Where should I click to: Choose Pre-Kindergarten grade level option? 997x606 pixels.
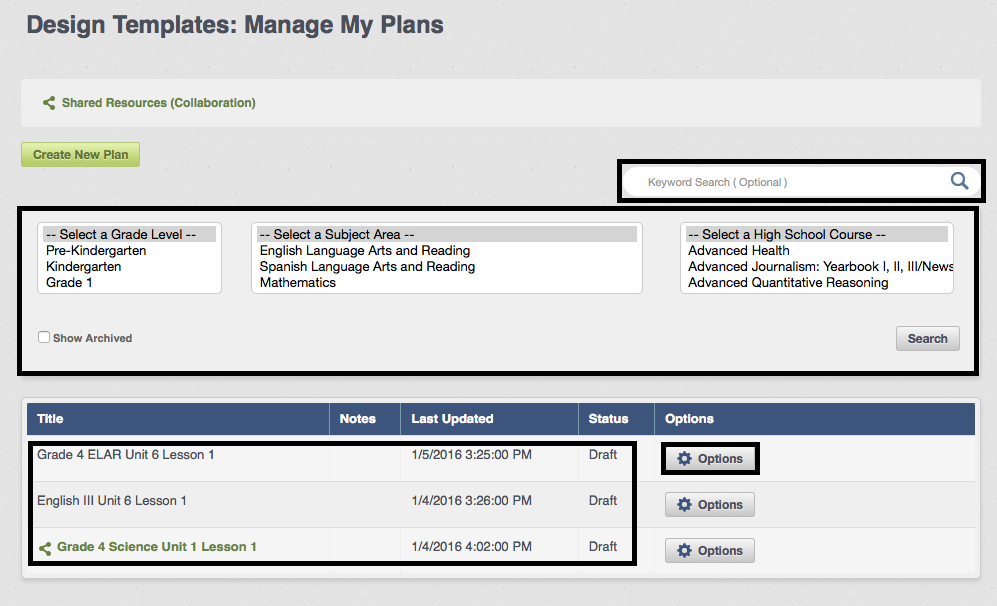[96, 251]
